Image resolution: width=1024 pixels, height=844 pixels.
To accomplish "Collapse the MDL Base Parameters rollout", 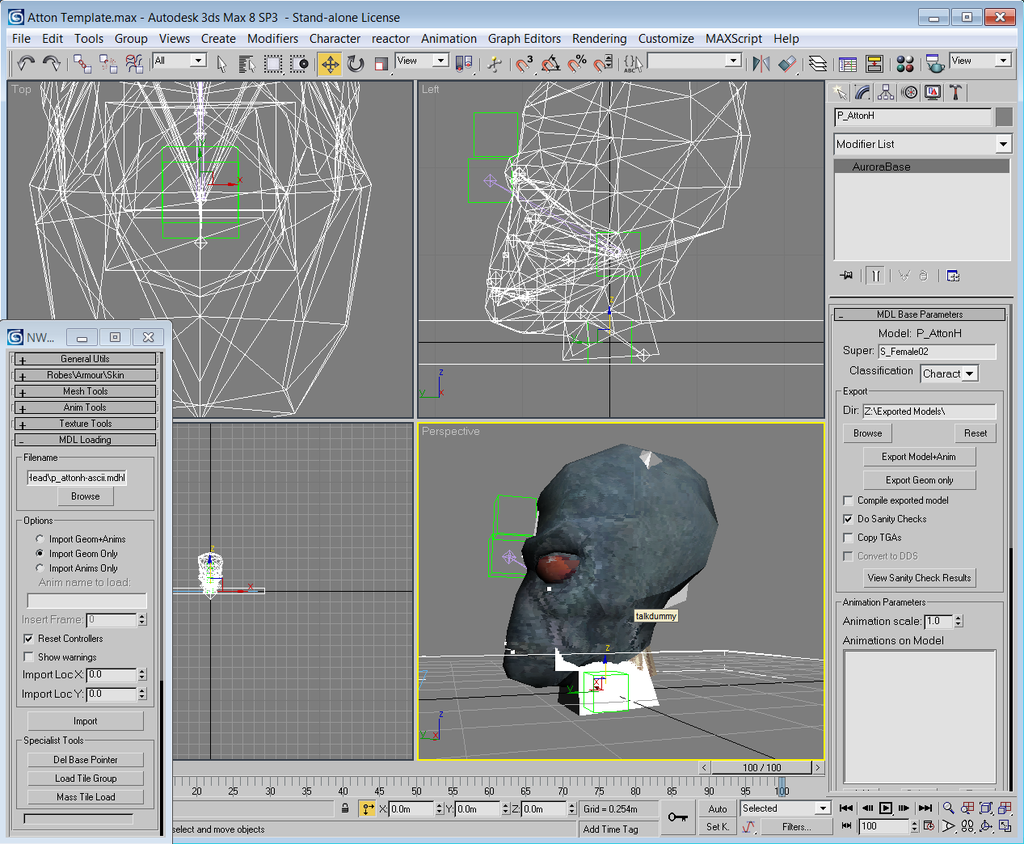I will pos(920,314).
